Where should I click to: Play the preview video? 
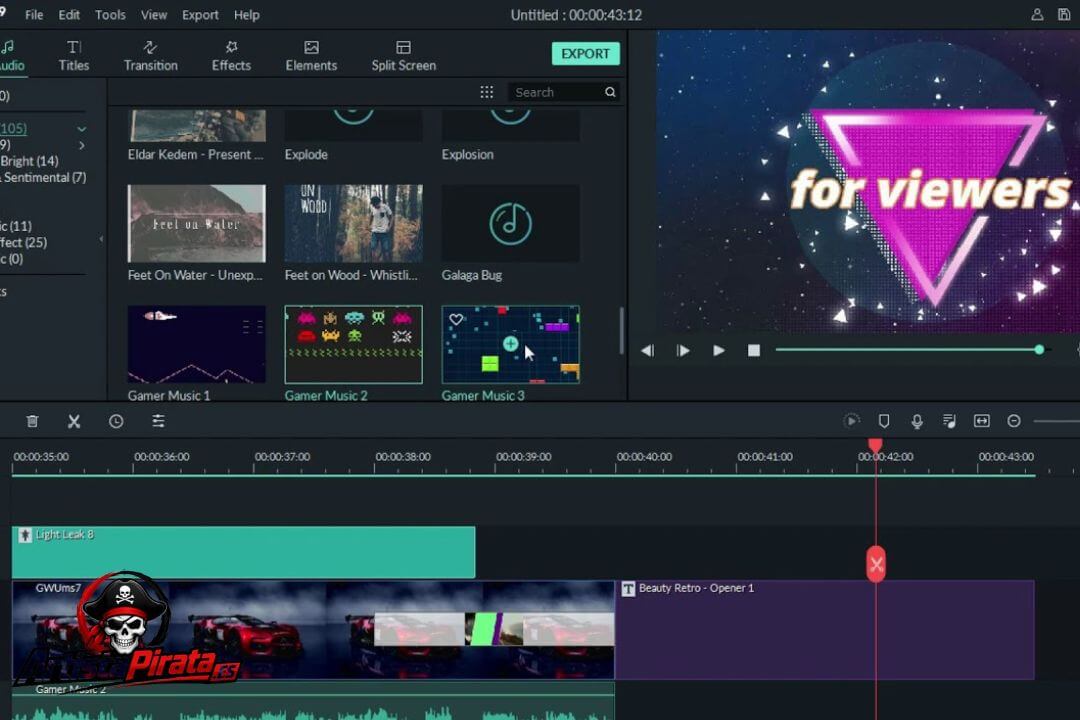click(x=718, y=351)
